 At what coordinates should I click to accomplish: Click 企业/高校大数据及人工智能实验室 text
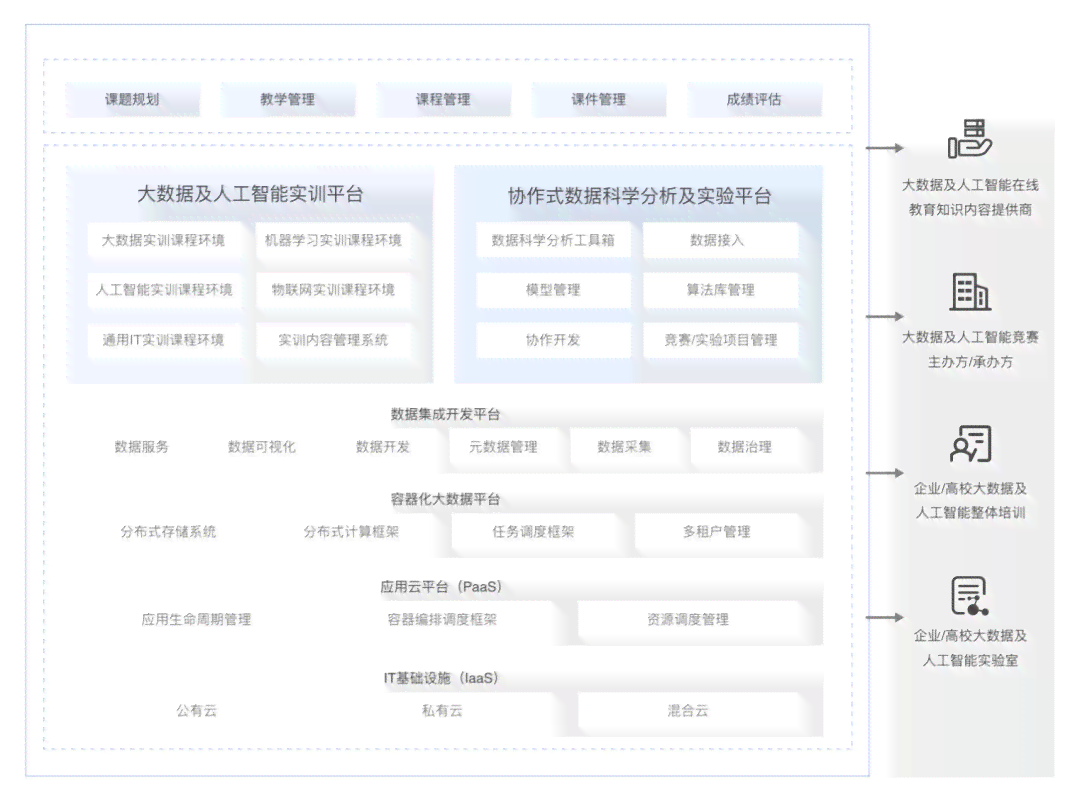click(x=970, y=648)
